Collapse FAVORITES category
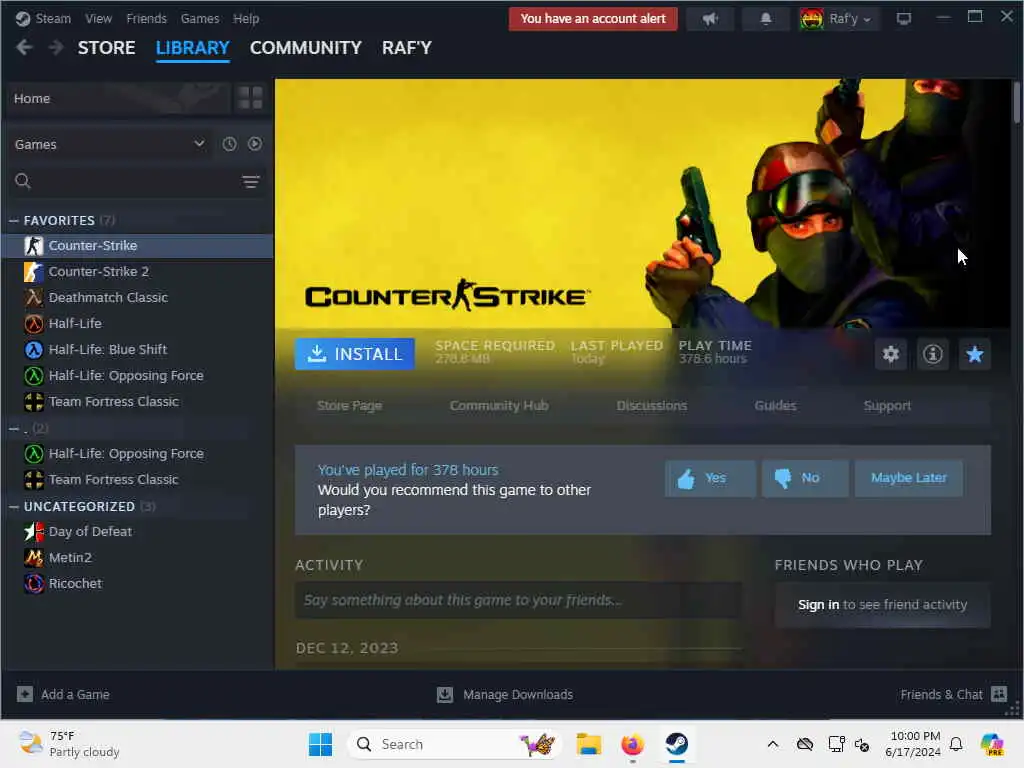 (x=14, y=221)
